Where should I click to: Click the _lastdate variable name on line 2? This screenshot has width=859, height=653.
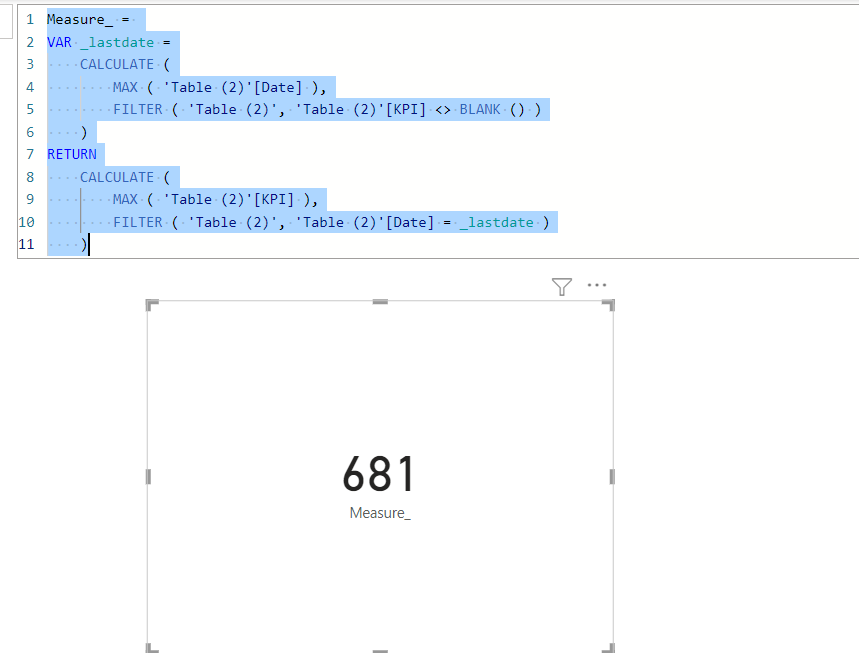[117, 42]
